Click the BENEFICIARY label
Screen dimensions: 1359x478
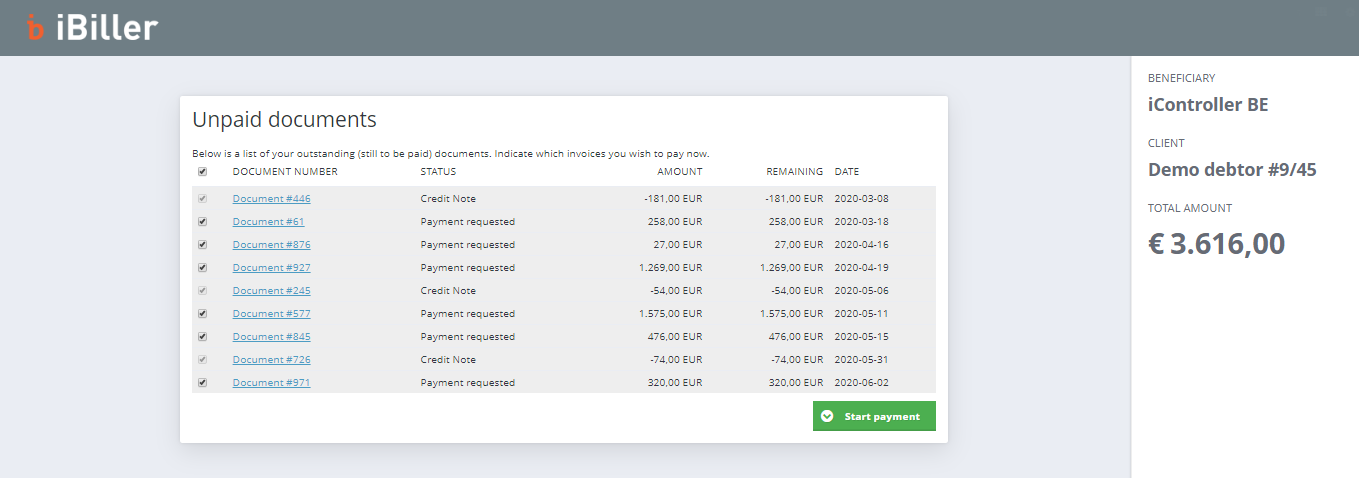coord(1181,78)
